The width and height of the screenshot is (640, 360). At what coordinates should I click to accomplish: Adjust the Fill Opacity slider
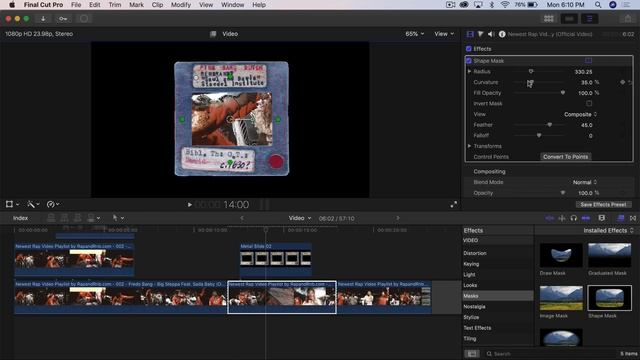click(x=539, y=93)
